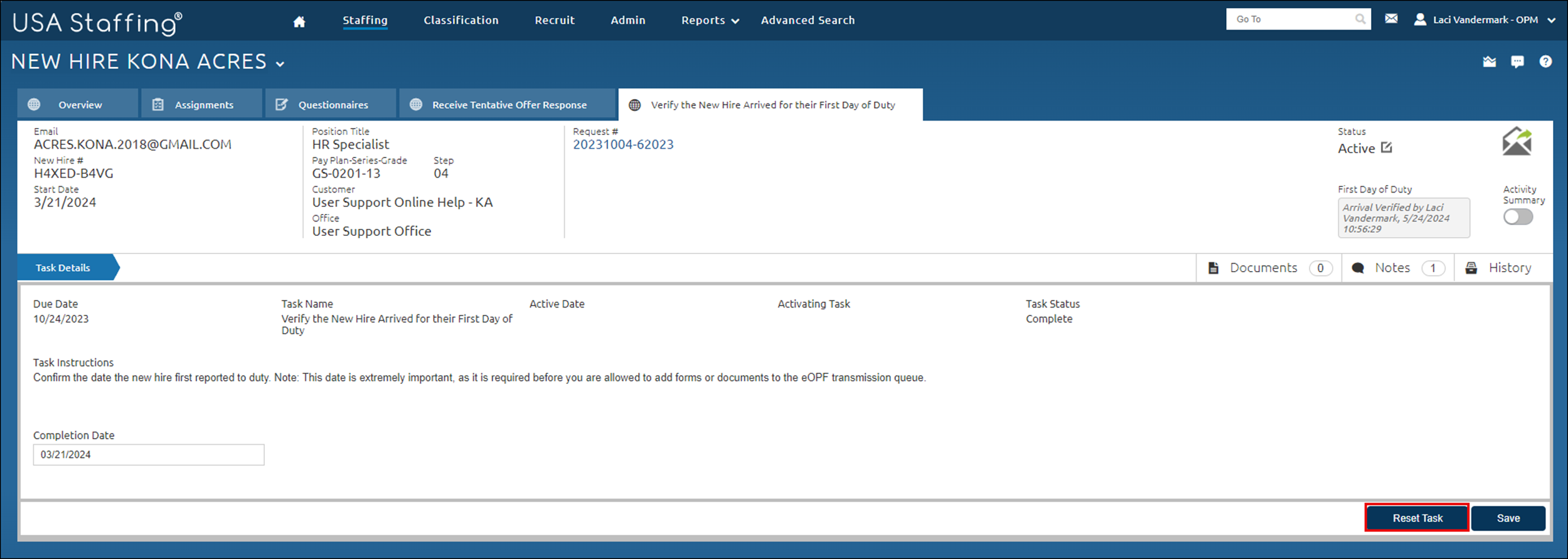Viewport: 1568px width, 559px height.
Task: Click globe icon on Verify New Hire tab
Action: [635, 105]
